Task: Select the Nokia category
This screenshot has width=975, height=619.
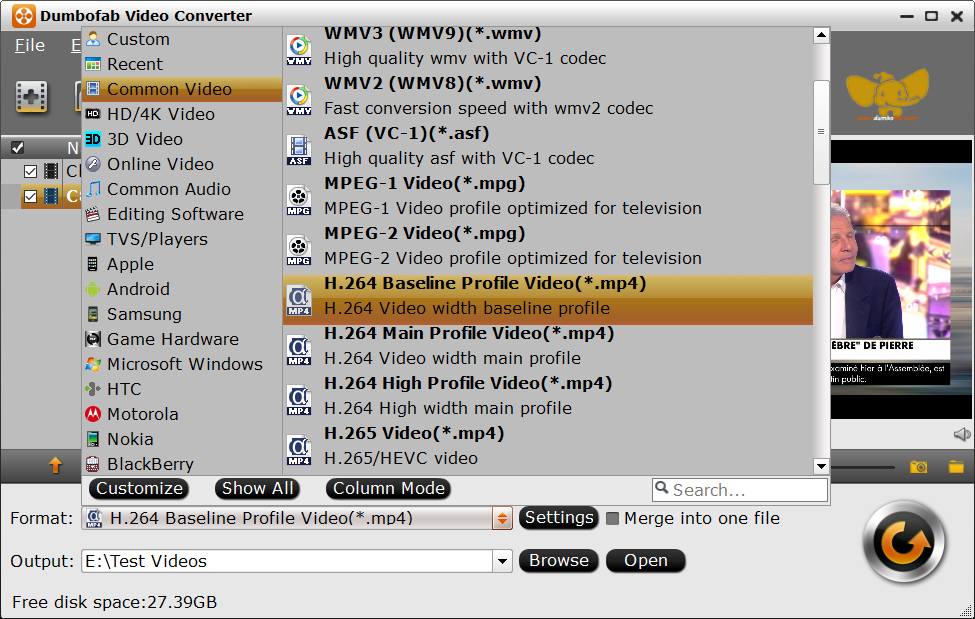Action: (x=182, y=439)
